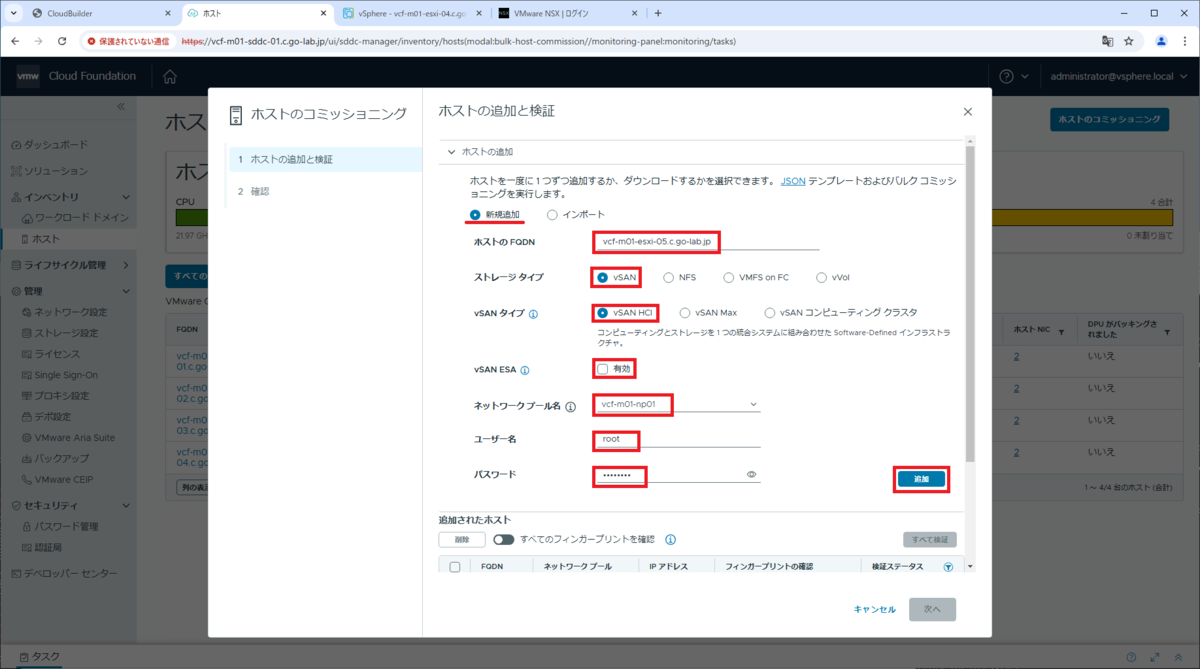The height and width of the screenshot is (669, 1200).
Task: Reload the page
Action: tap(62, 41)
